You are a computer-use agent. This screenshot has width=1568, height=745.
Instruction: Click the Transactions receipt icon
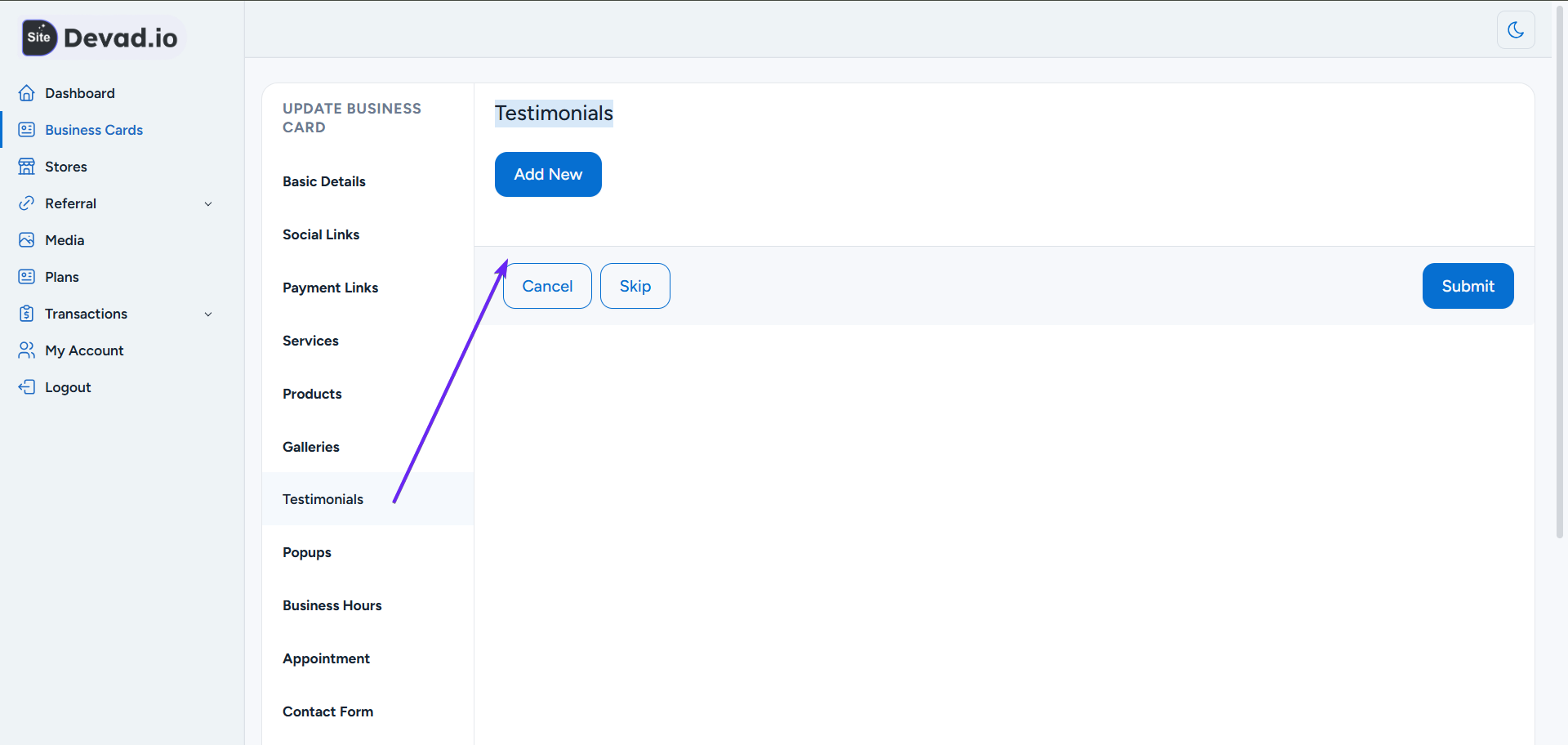tap(27, 314)
